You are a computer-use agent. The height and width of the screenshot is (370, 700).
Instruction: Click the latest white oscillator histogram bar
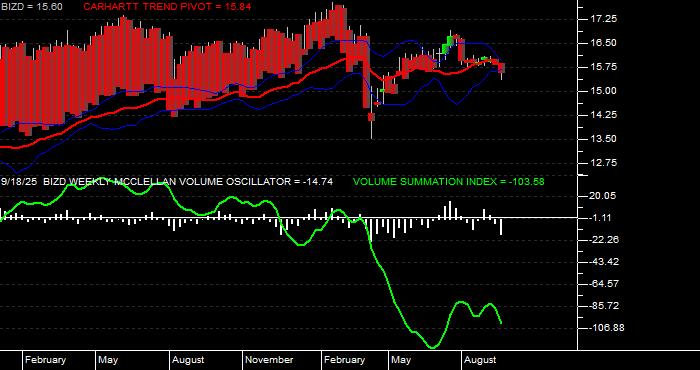pos(501,226)
